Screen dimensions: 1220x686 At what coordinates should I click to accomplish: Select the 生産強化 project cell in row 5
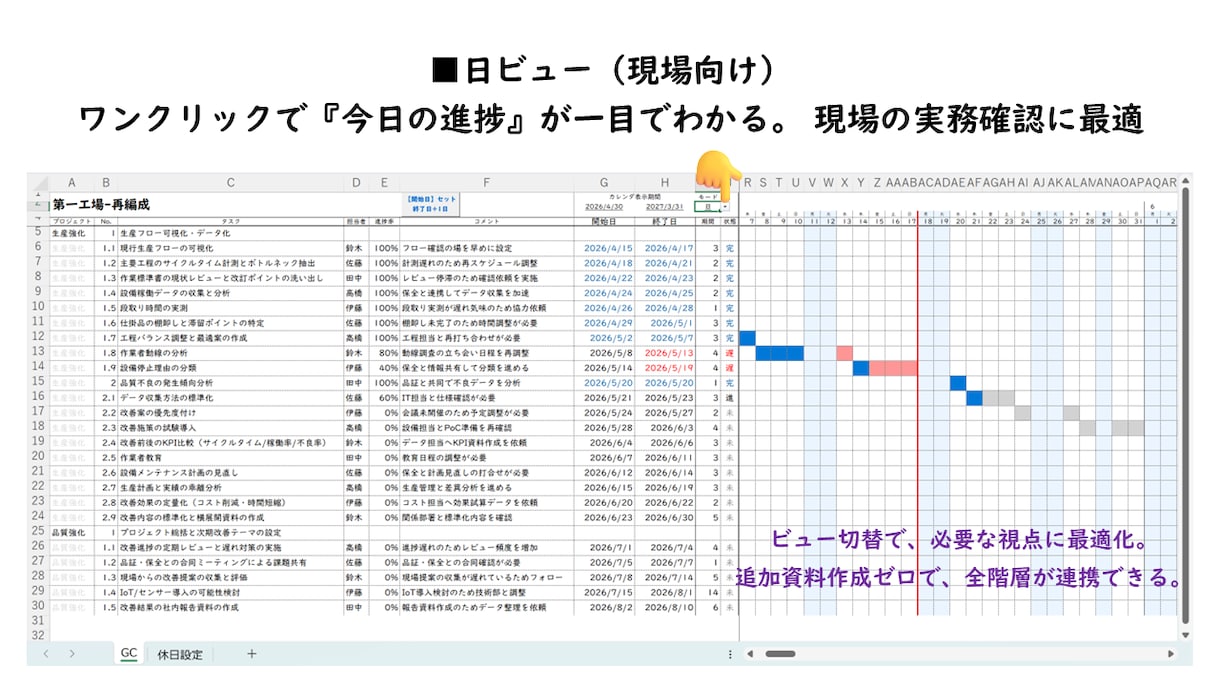71,232
